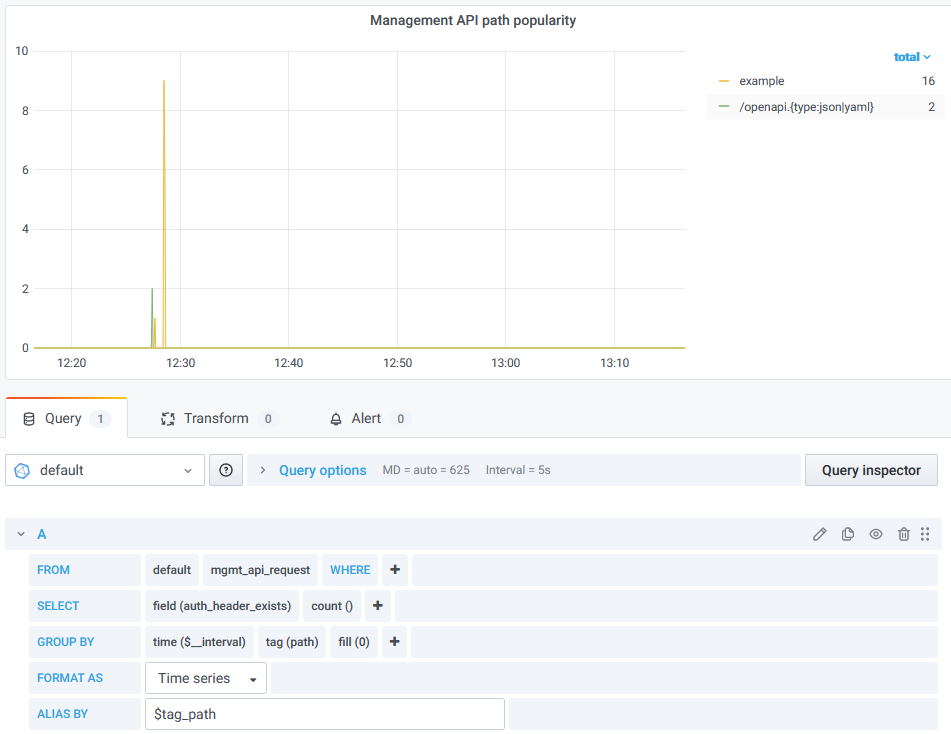The height and width of the screenshot is (734, 951).
Task: Toggle the example series in the legend
Action: pos(762,81)
